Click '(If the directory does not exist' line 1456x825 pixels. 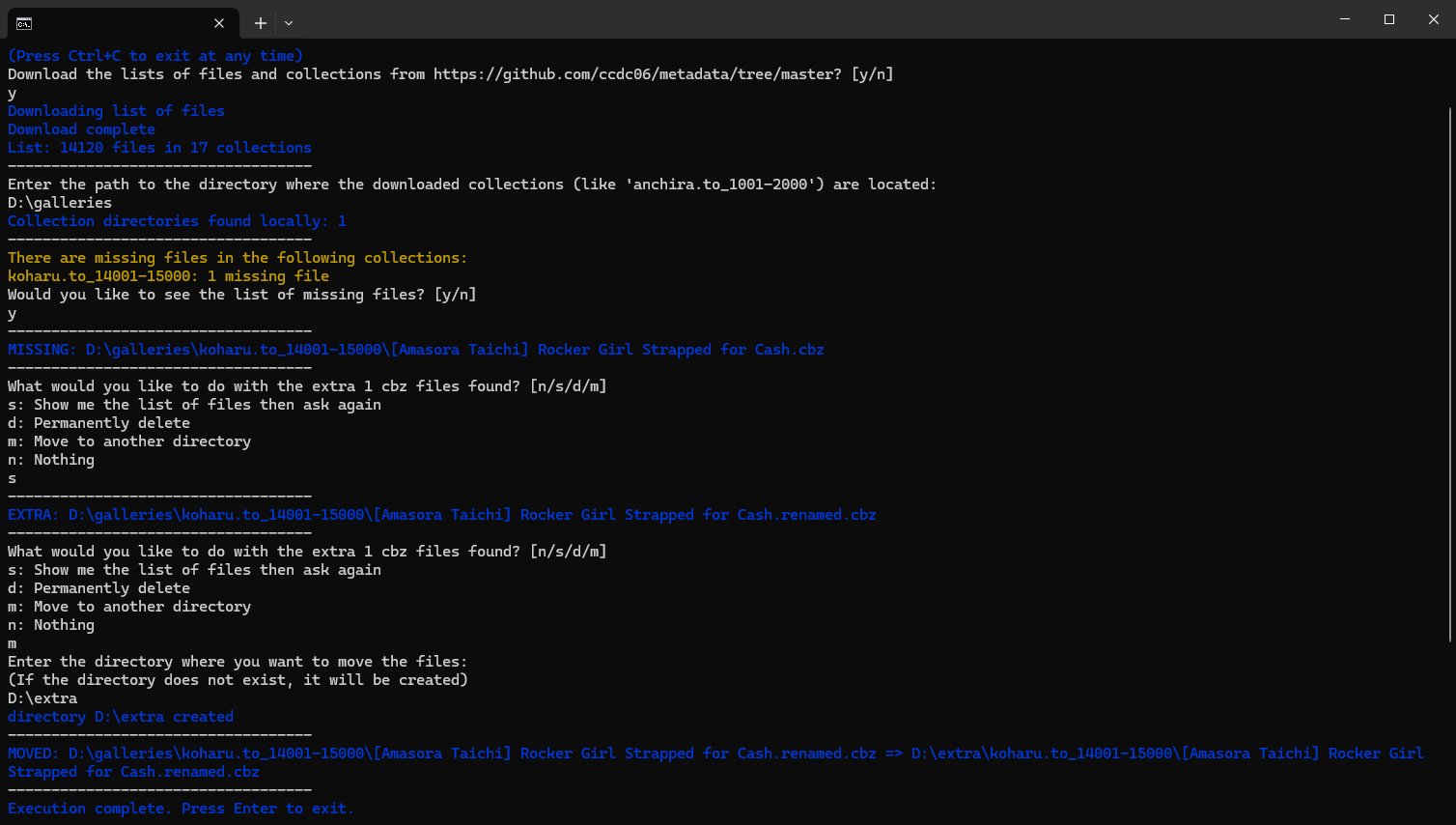click(x=238, y=680)
